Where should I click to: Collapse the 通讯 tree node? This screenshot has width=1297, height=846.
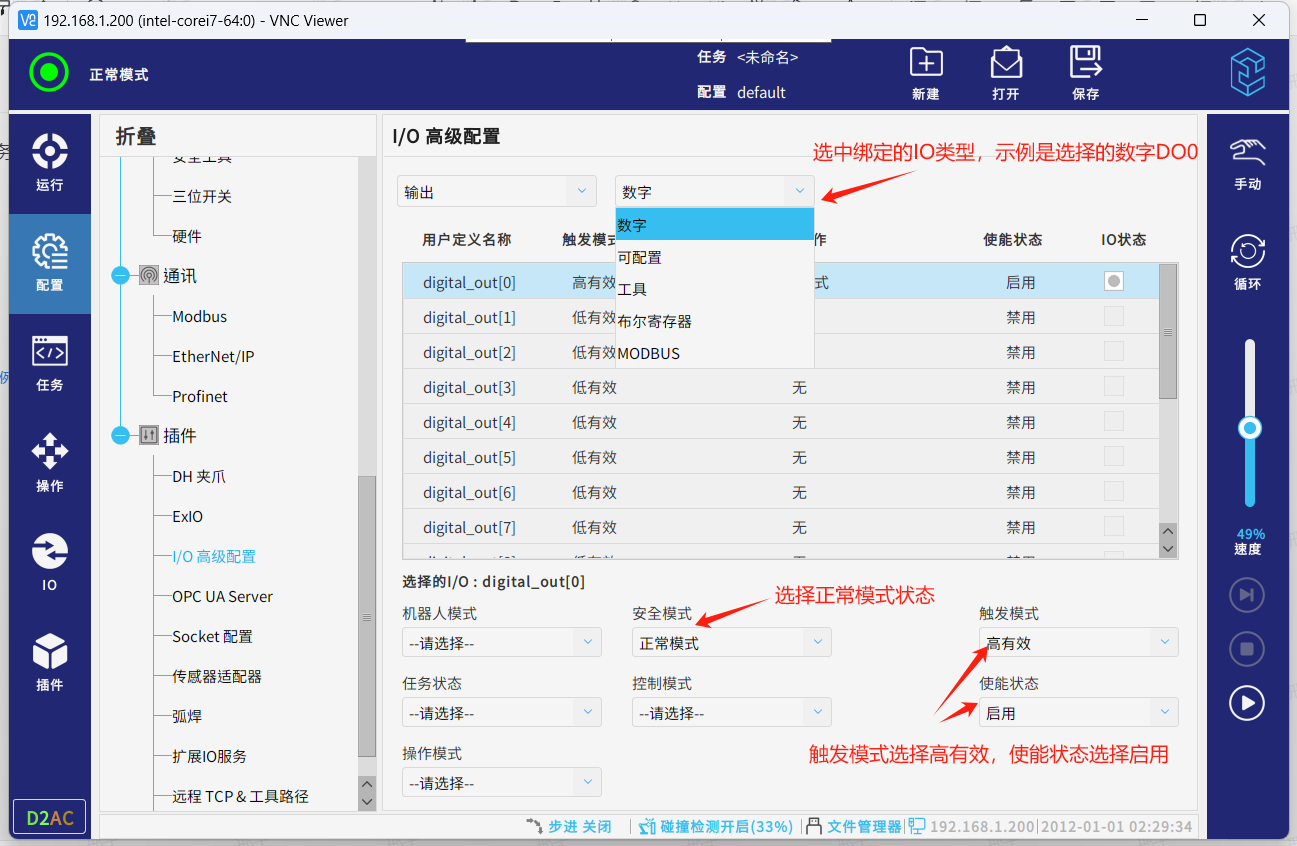click(121, 276)
